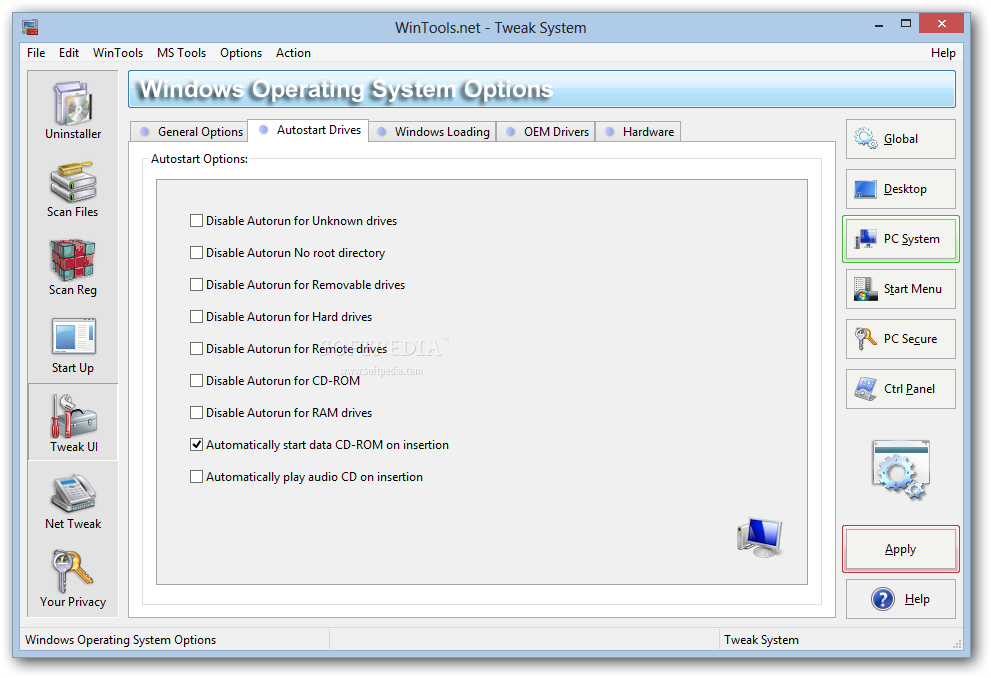Click the blue question mark Help icon
991x678 pixels.
883,599
